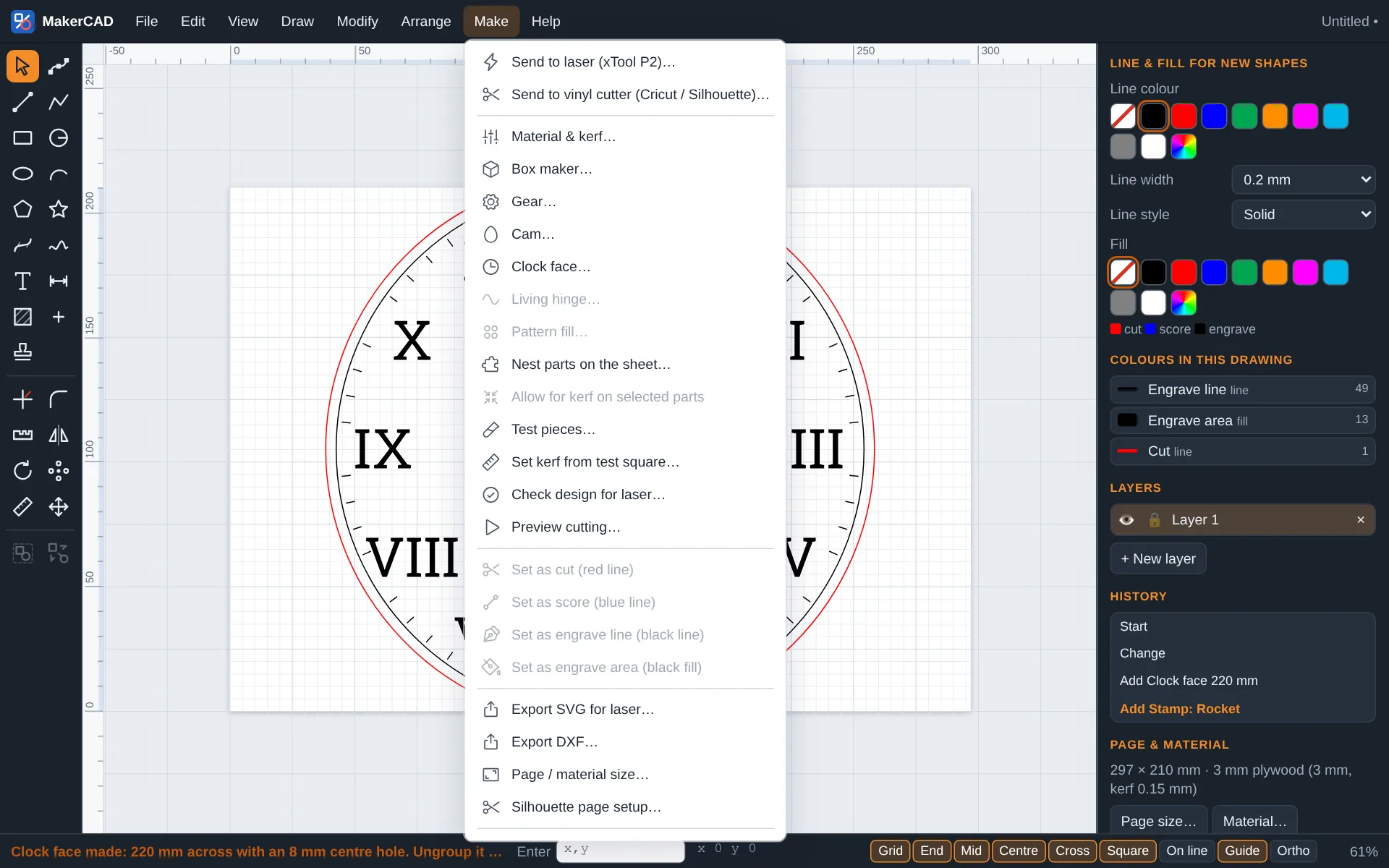Select the arrow selection tool

click(22, 67)
